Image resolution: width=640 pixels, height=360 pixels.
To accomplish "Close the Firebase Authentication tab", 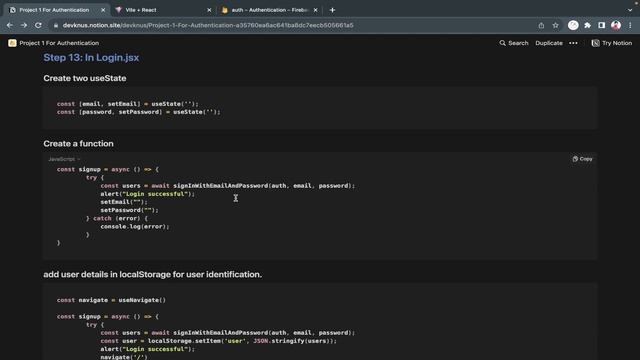I will point(315,10).
